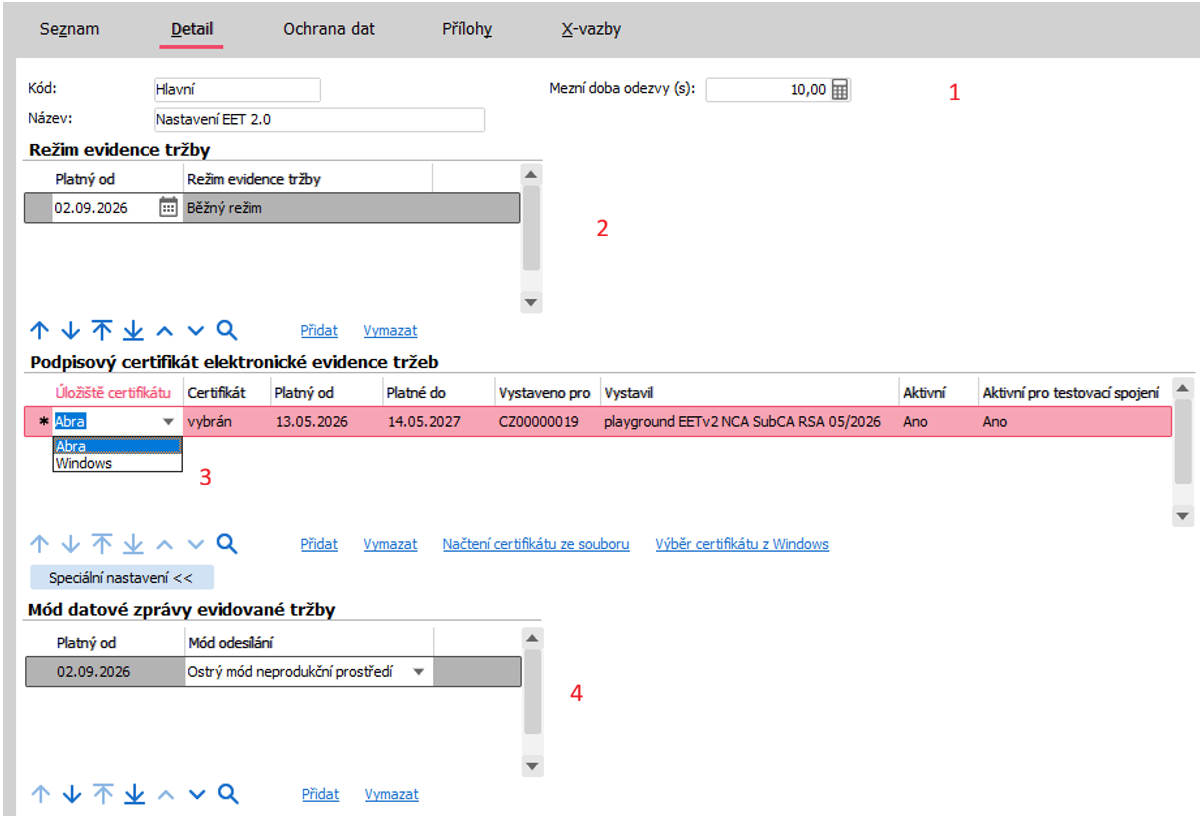Viewport: 1201px width, 823px height.
Task: Click scrollbar down arrow of certificate table
Action: click(x=1183, y=516)
